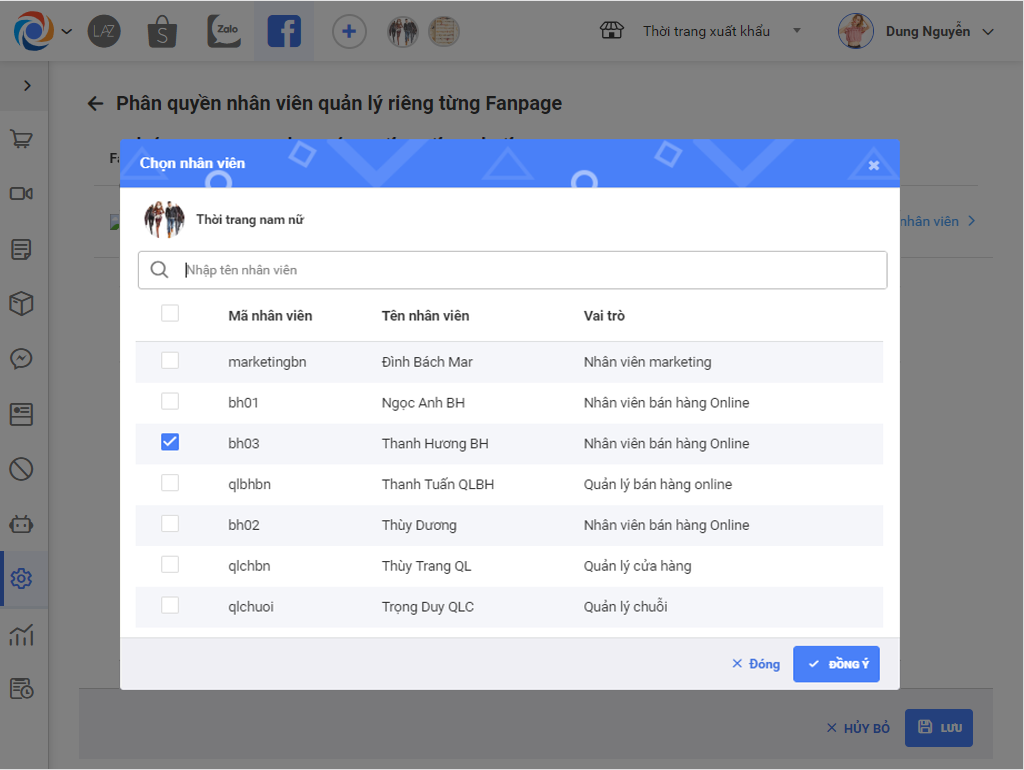1024x770 pixels.
Task: Open the Lazada channel icon
Action: point(104,31)
